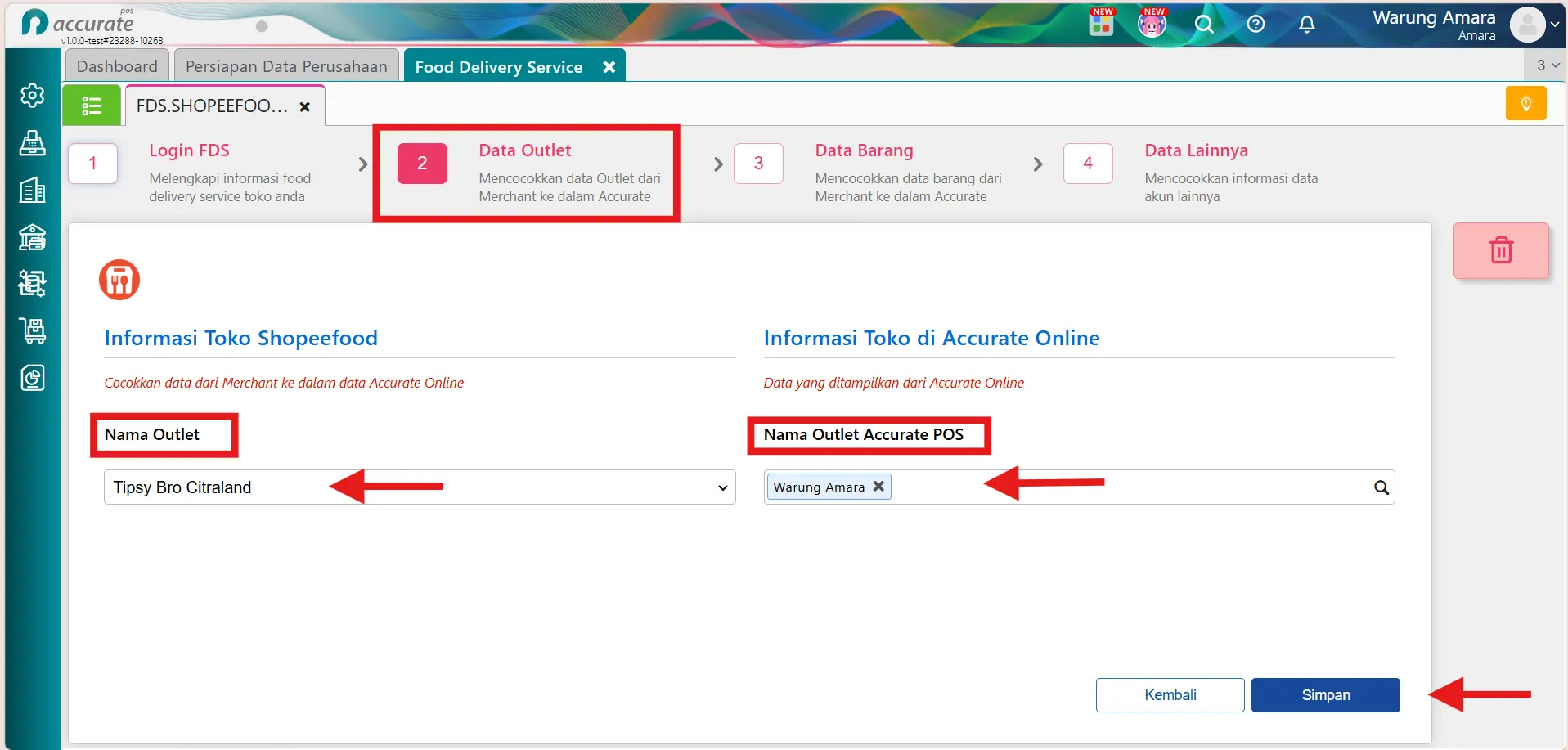This screenshot has height=750, width=1568.
Task: Click the red trash delete button
Action: (1501, 250)
